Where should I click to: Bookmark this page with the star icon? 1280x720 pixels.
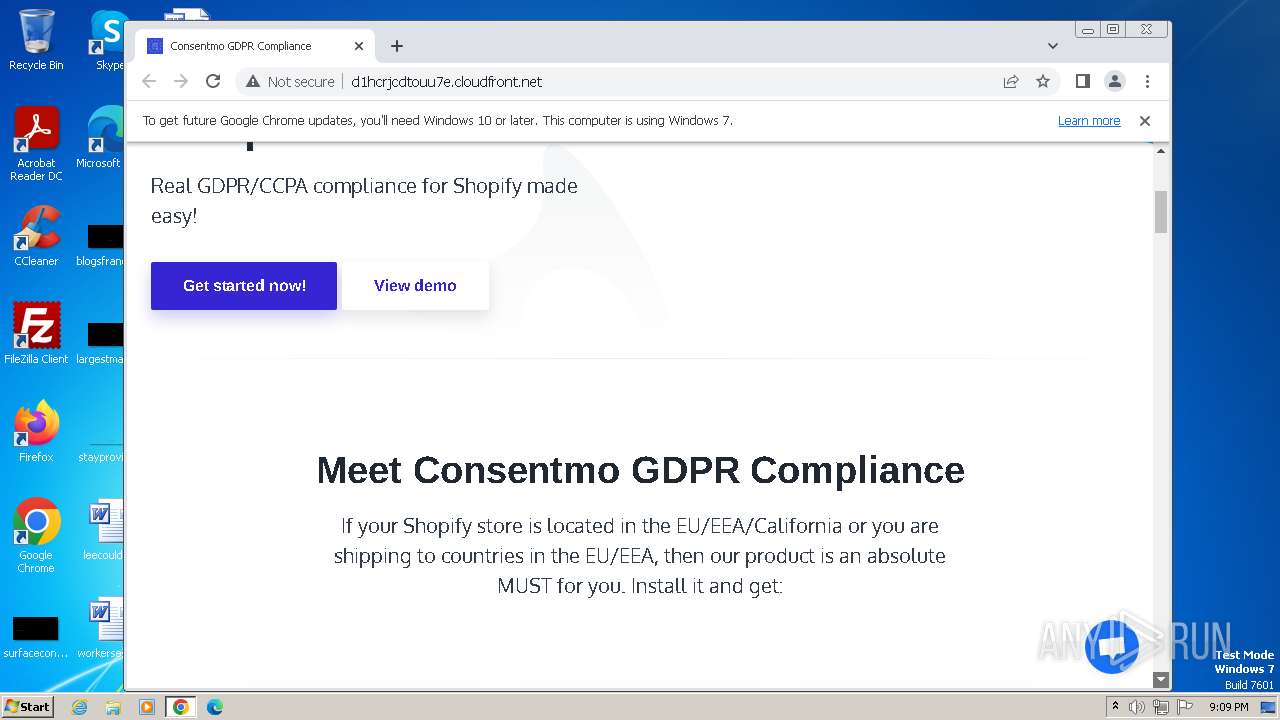point(1043,82)
